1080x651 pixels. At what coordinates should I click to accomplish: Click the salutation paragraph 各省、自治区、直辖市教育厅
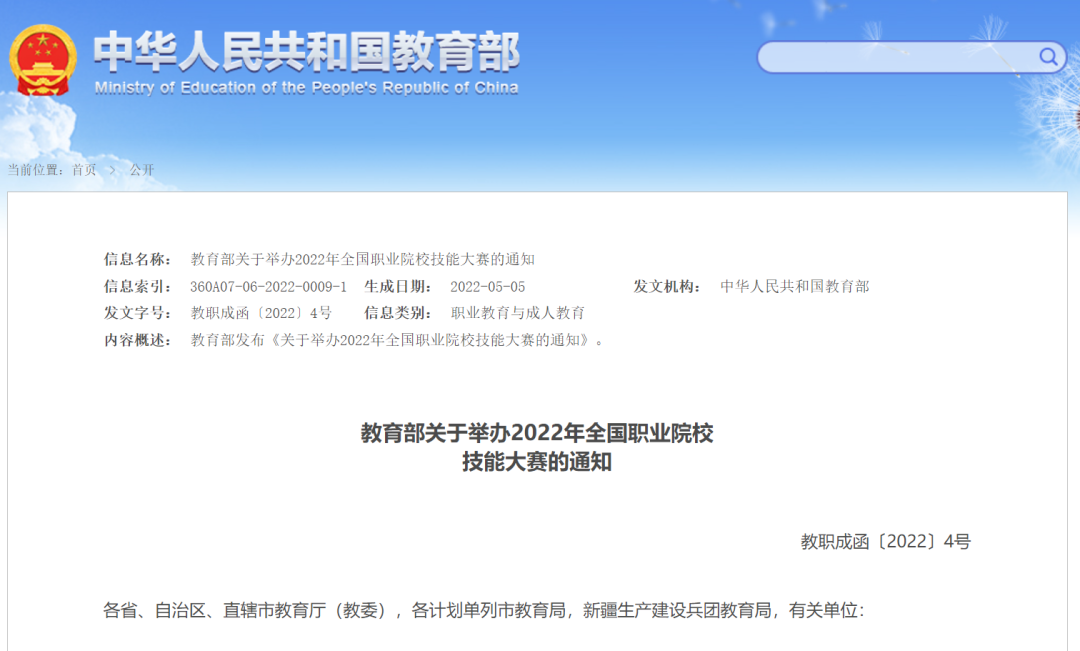[484, 610]
